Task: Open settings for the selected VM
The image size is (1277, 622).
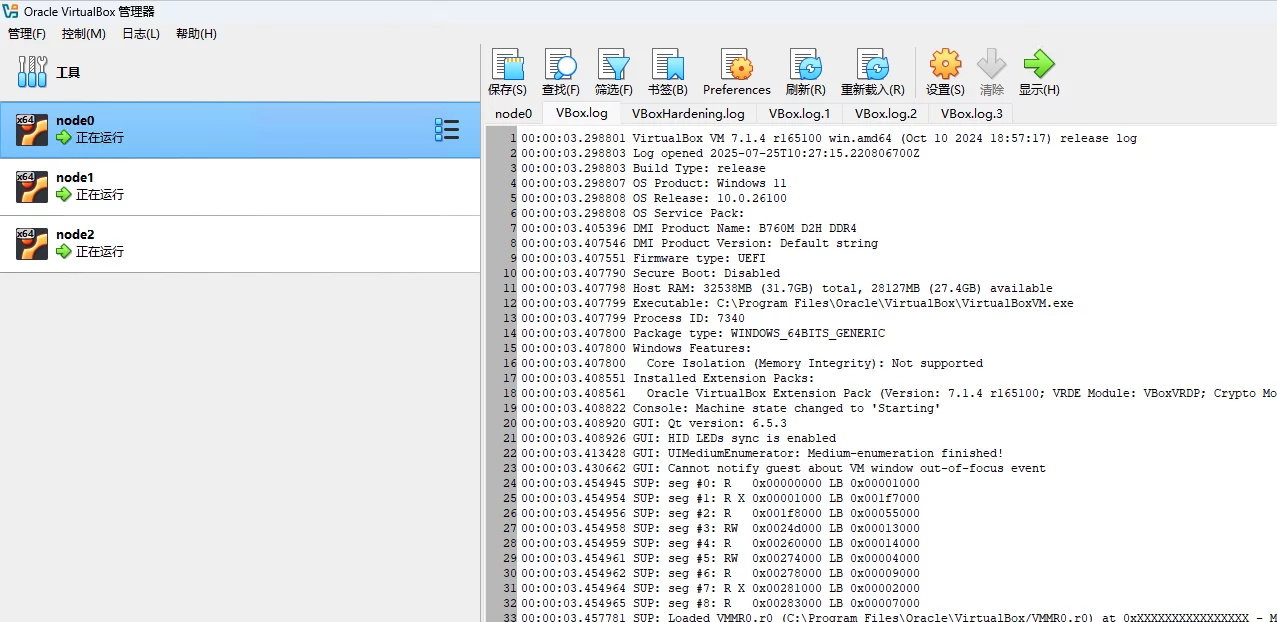Action: coord(944,70)
